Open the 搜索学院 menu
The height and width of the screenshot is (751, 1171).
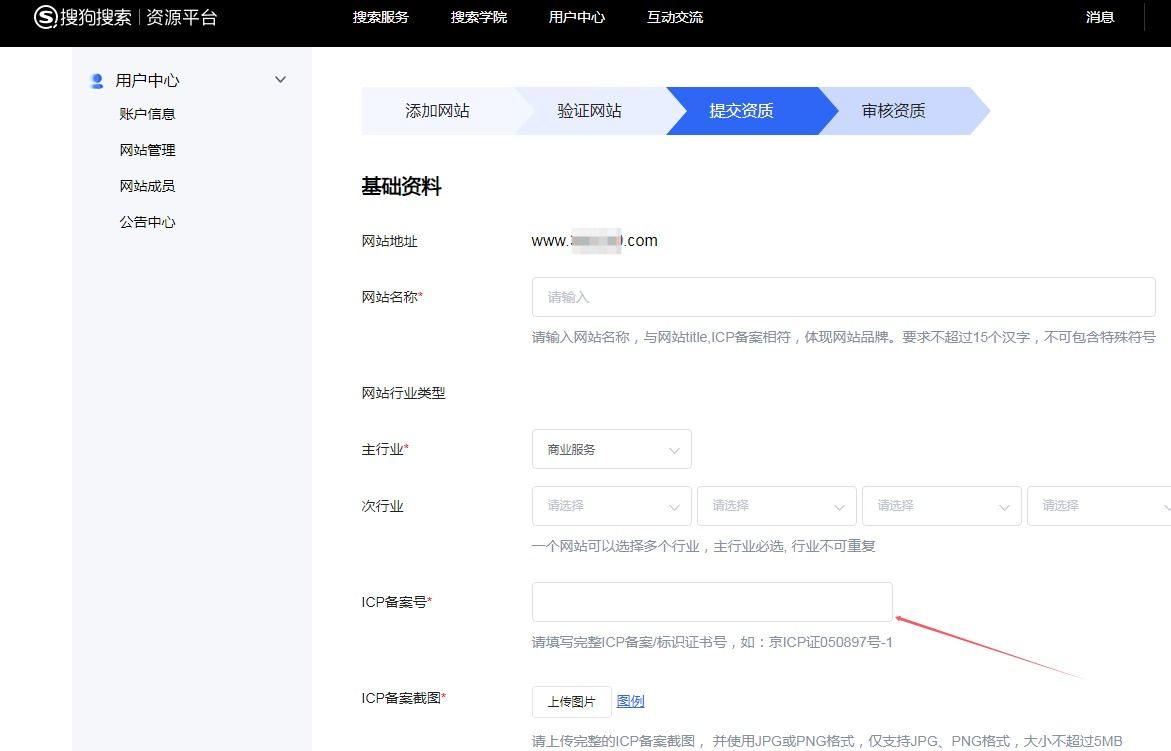(479, 16)
